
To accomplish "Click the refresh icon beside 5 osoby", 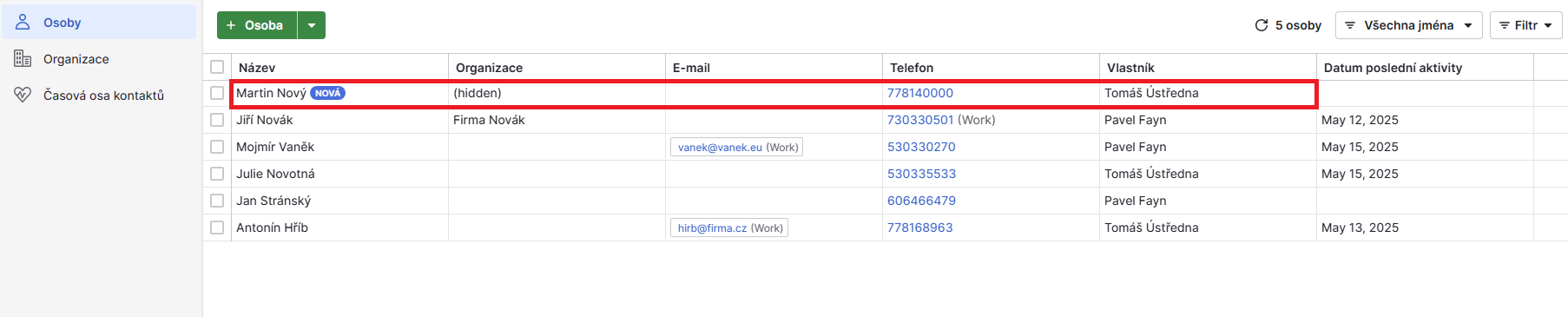I will 1262,25.
